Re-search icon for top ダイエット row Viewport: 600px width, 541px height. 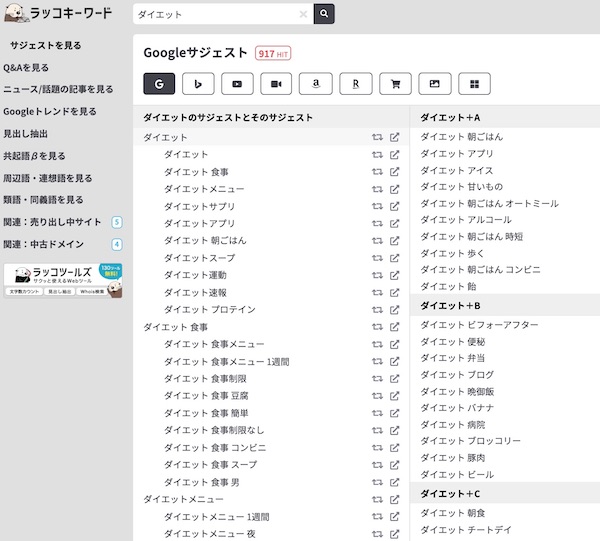coord(377,137)
